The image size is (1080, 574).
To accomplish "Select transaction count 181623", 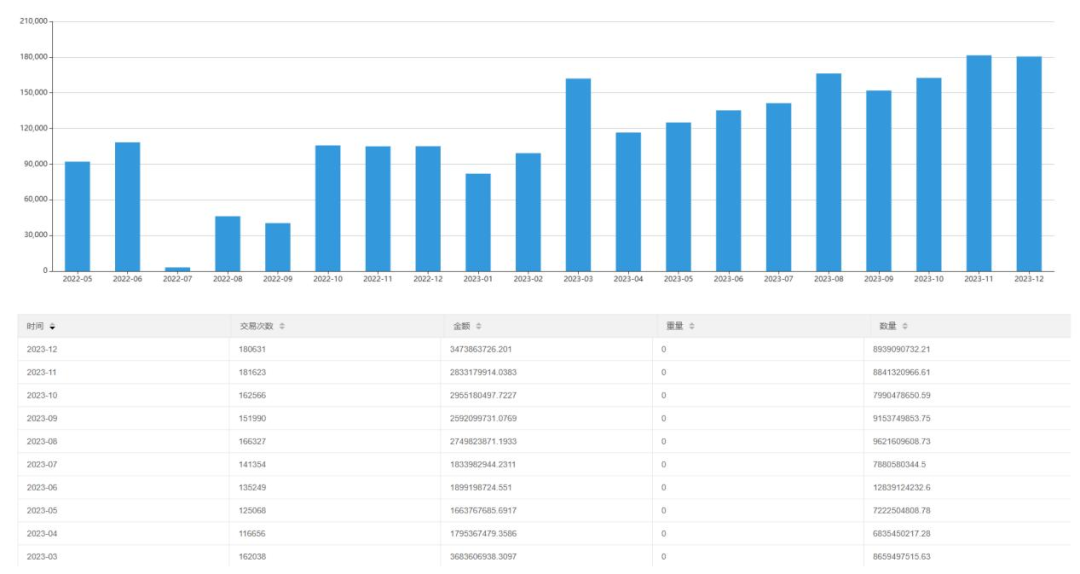I will coord(252,372).
